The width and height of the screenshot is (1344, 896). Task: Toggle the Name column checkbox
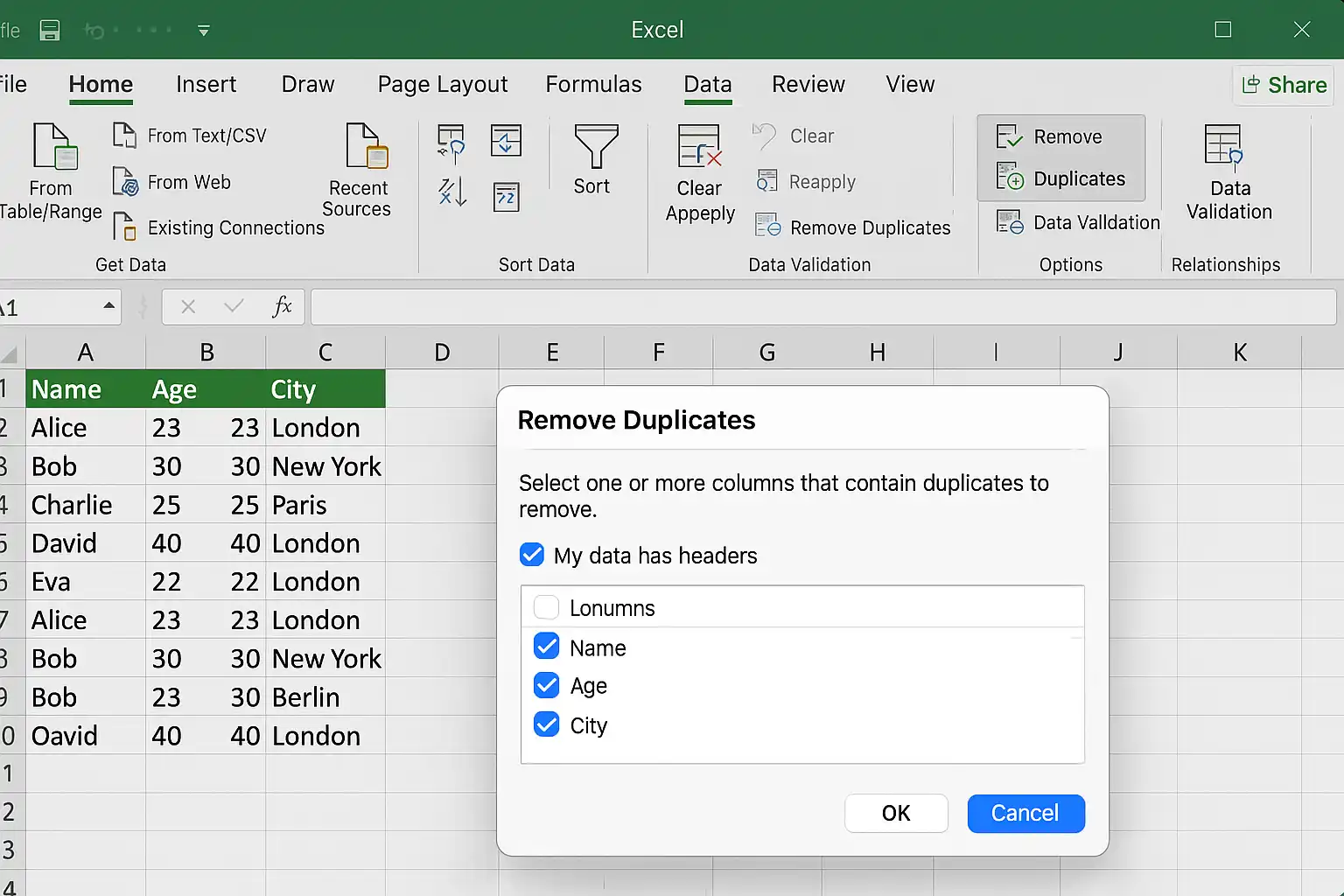click(547, 647)
